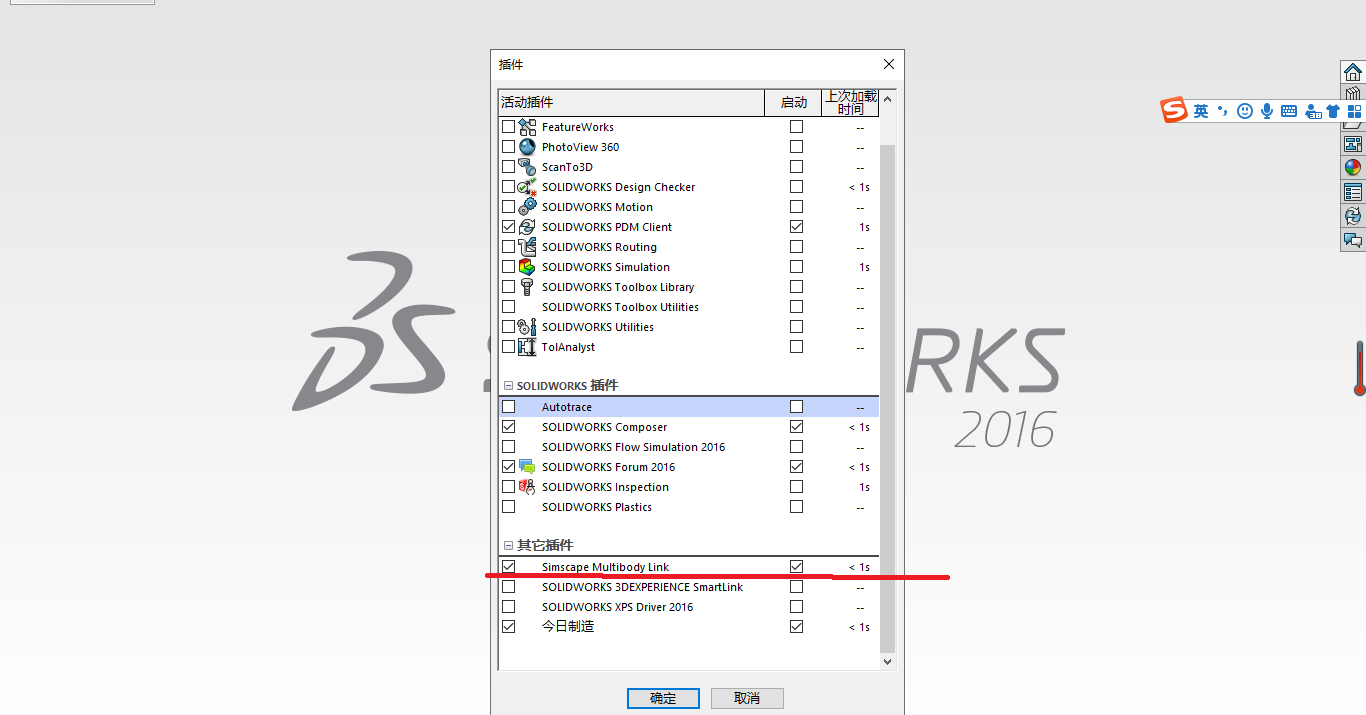Activate Sogou voice input microphone

click(x=1267, y=111)
